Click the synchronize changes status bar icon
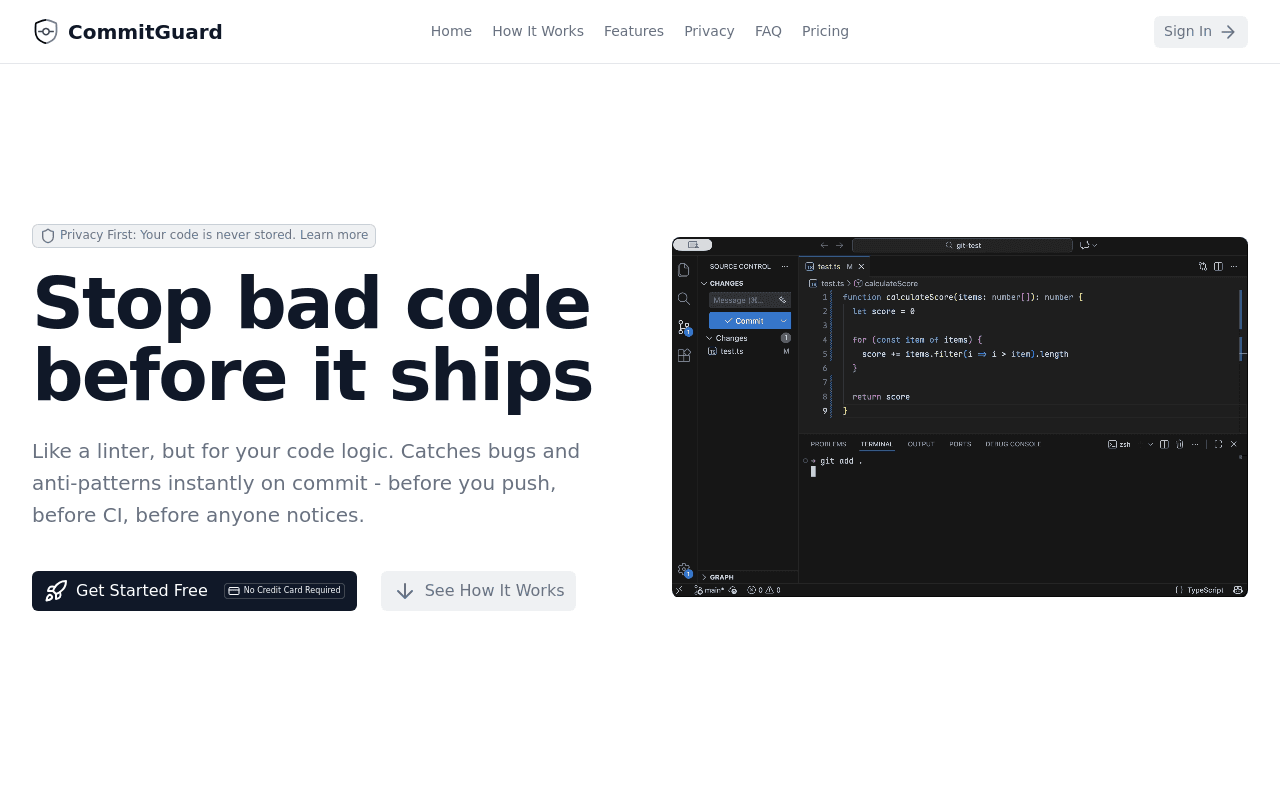Viewport: 1280px width, 800px height. click(x=733, y=590)
